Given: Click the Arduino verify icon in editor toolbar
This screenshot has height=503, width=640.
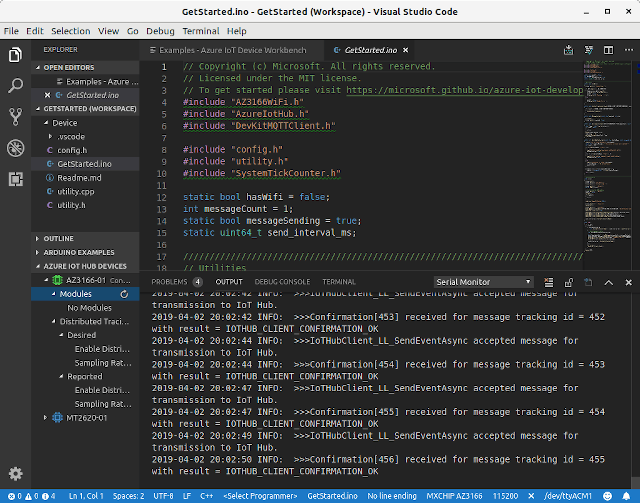Looking at the screenshot, I should (x=589, y=50).
